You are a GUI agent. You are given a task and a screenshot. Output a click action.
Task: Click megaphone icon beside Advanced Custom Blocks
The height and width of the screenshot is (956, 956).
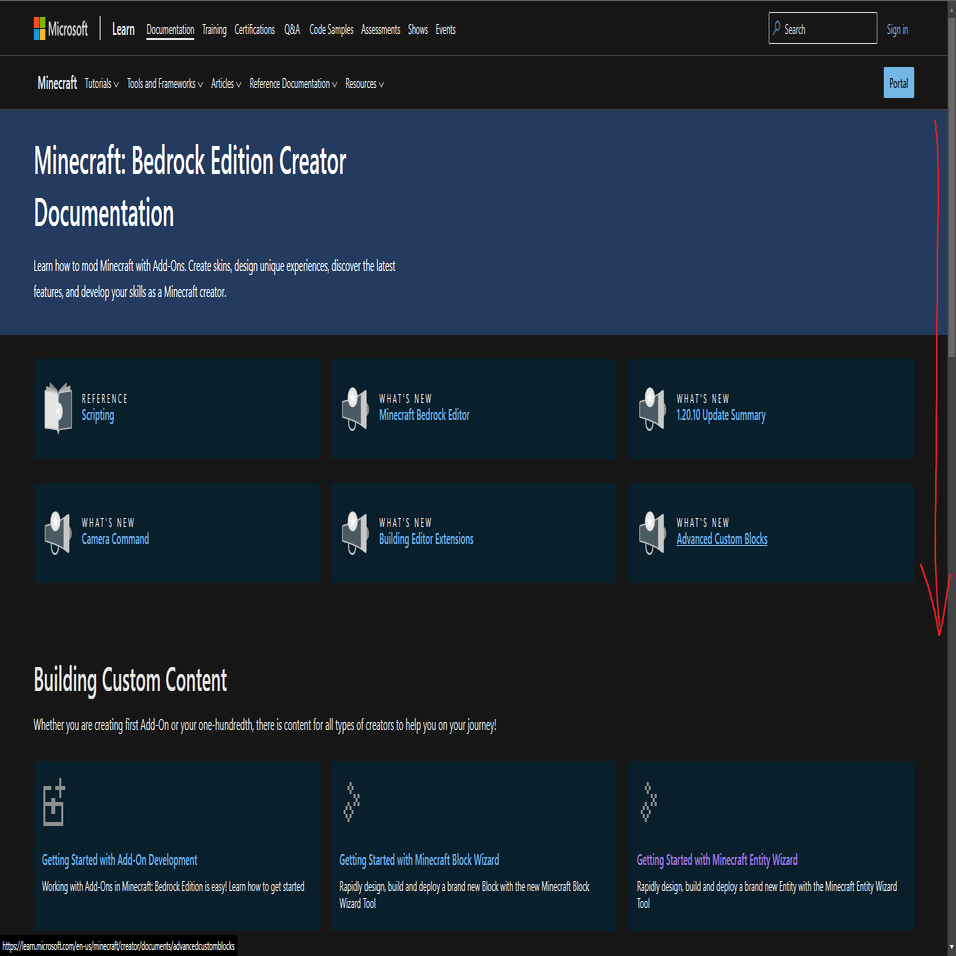point(652,533)
